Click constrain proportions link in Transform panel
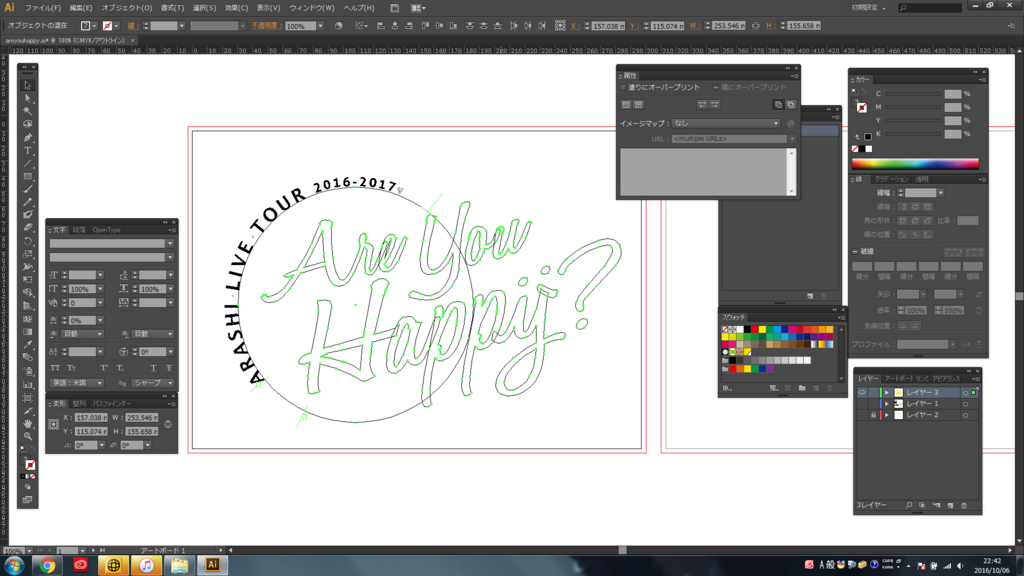This screenshot has height=576, width=1024. pos(168,424)
